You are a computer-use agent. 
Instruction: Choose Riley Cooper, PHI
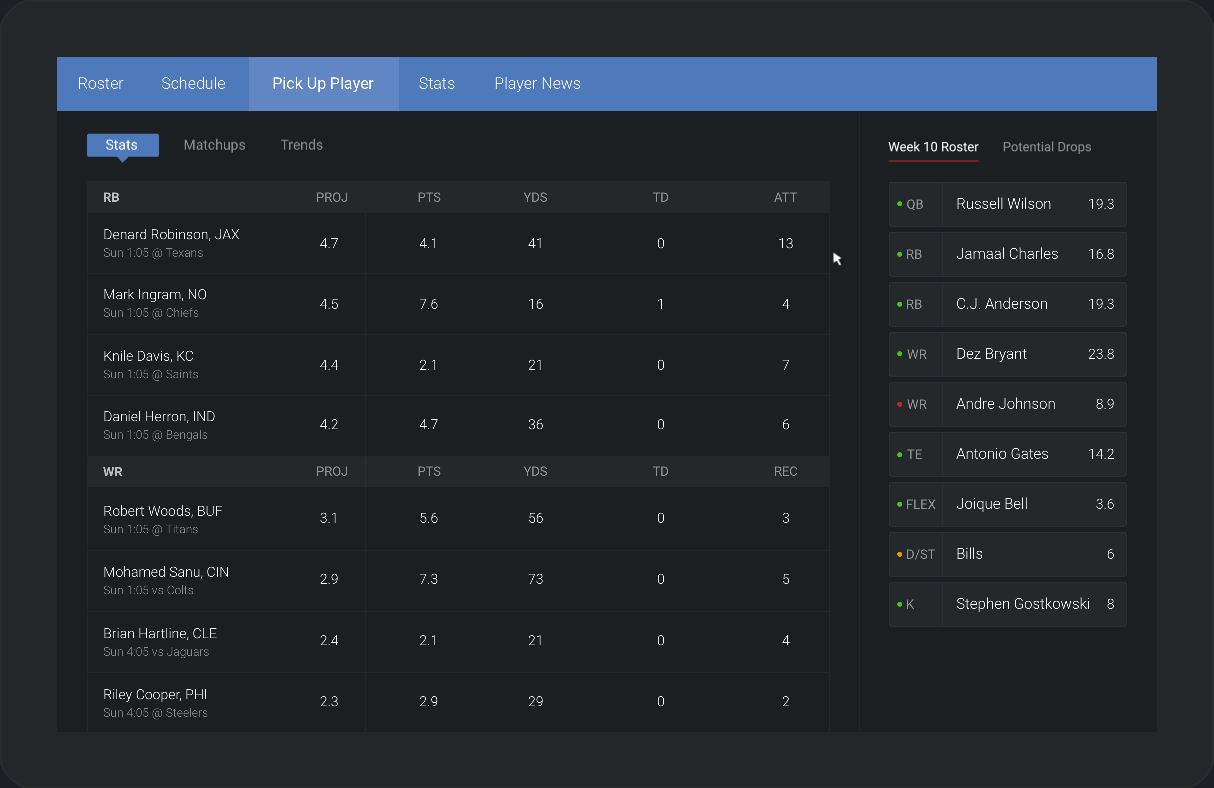pos(155,694)
